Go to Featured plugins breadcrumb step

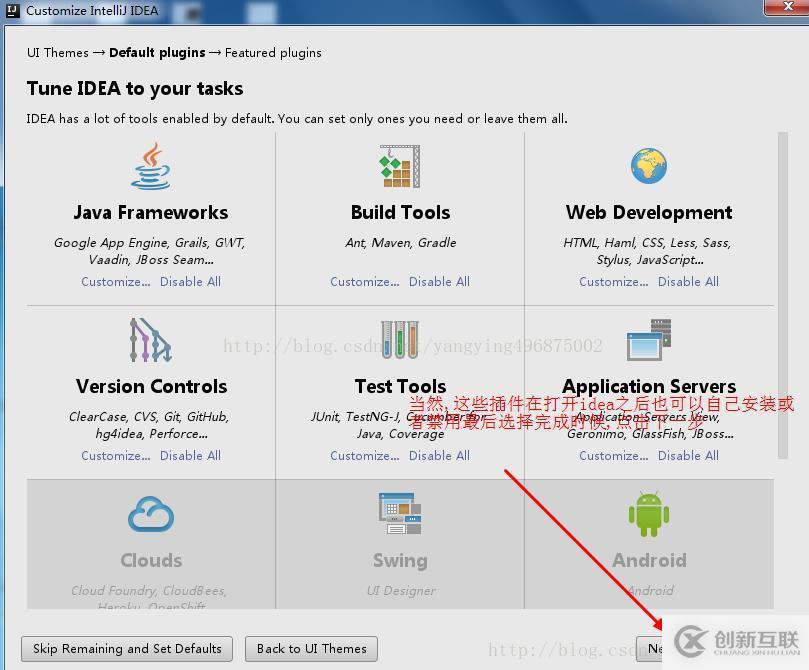273,53
